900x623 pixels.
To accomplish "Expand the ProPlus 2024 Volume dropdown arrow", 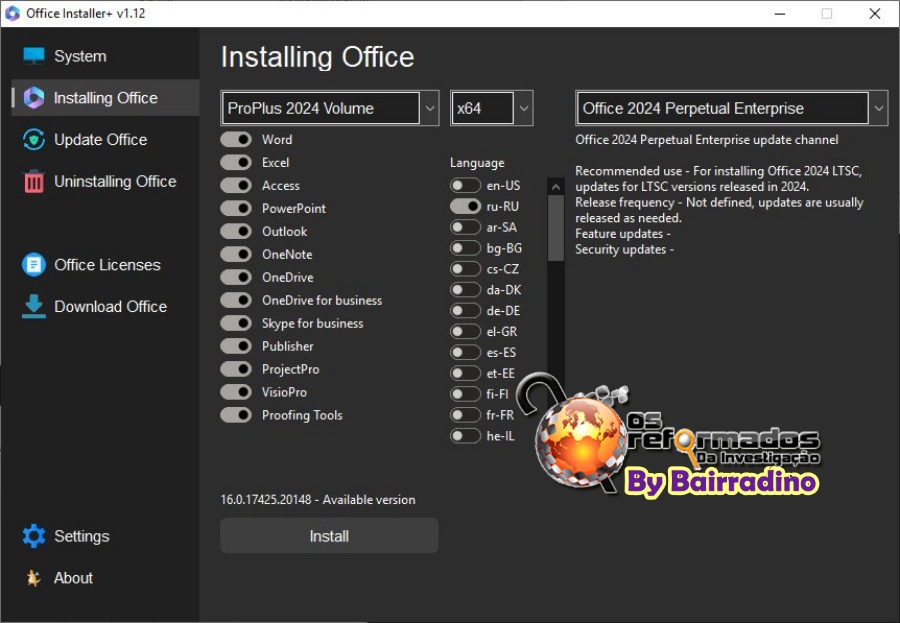I will 430,108.
